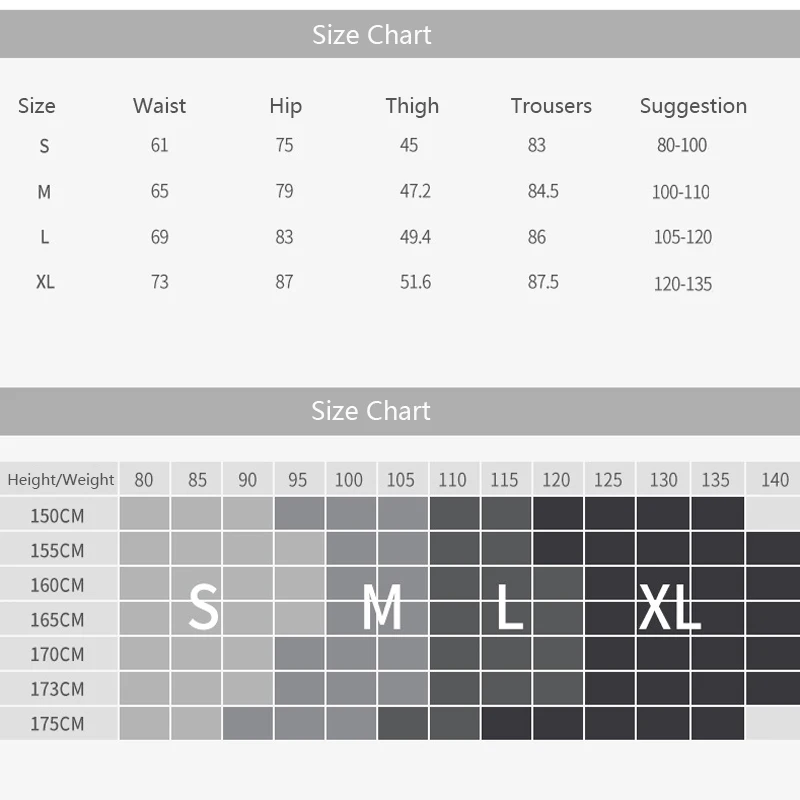Viewport: 800px width, 800px height.
Task: Select the 47.2 thigh value
Action: [415, 191]
